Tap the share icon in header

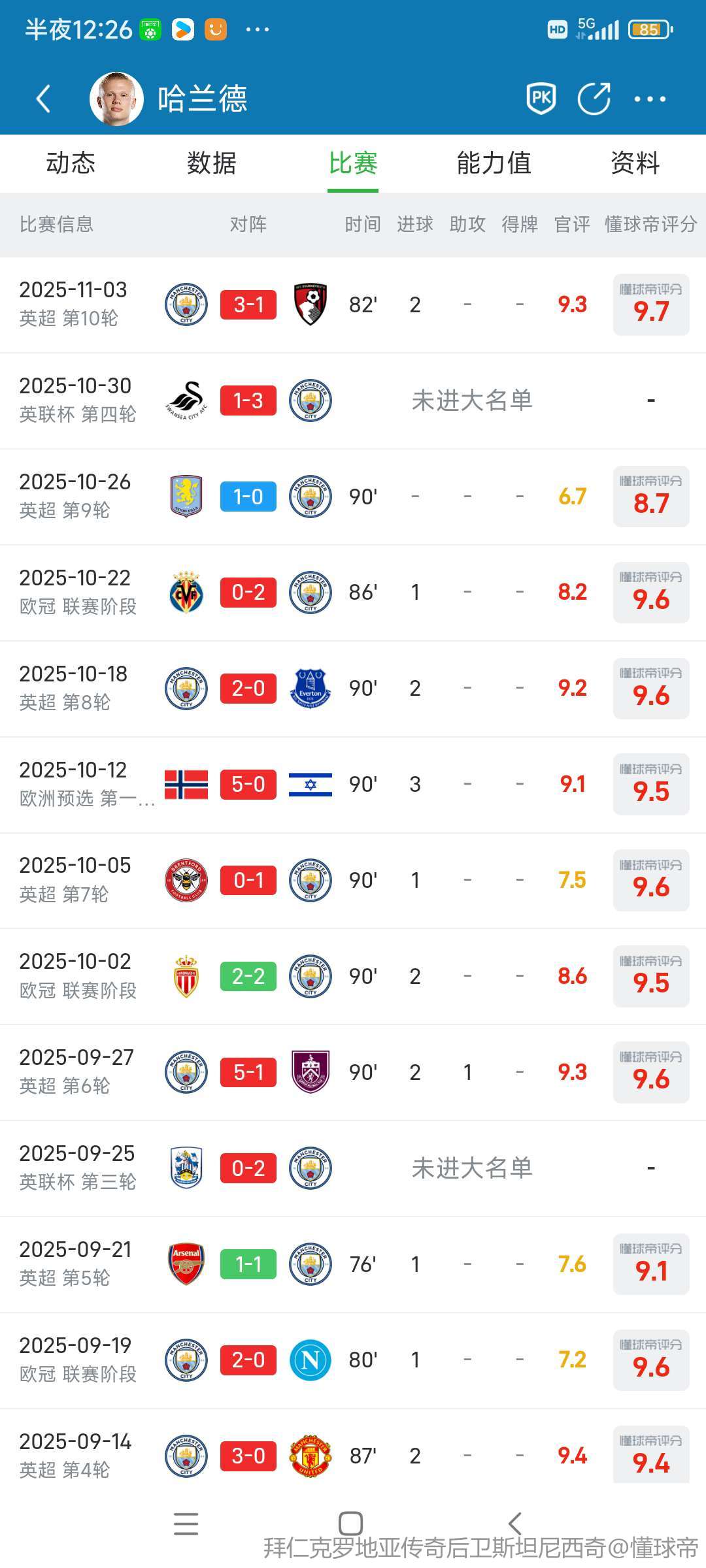(594, 99)
